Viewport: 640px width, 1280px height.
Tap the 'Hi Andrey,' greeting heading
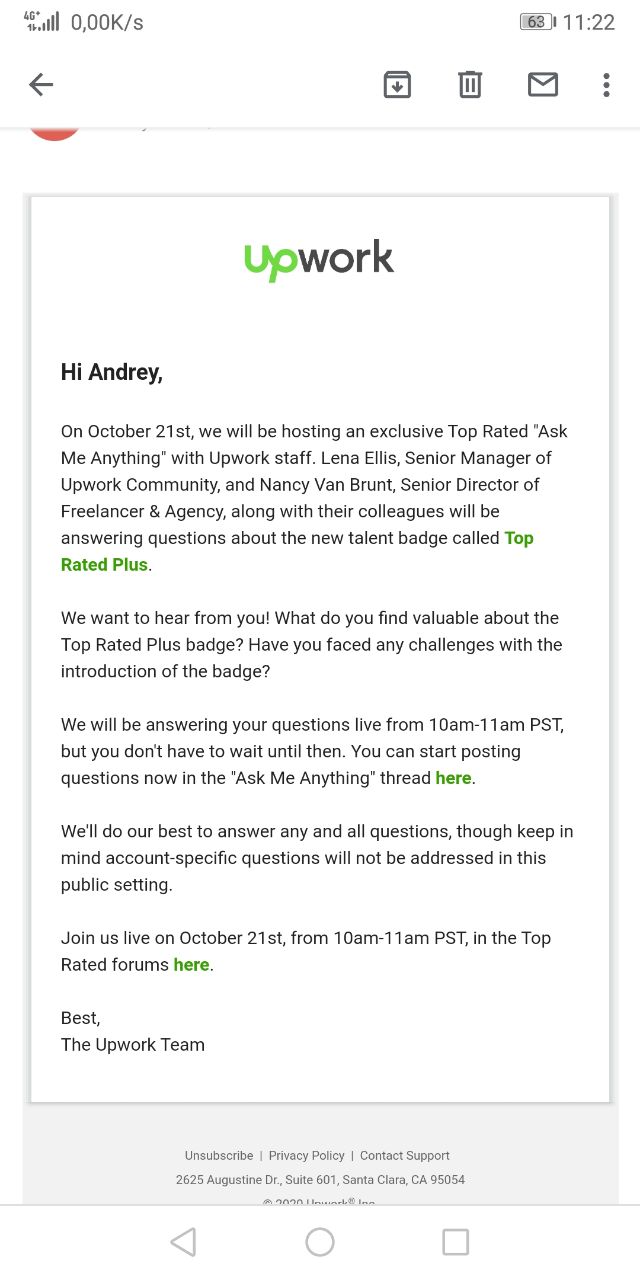coord(111,373)
